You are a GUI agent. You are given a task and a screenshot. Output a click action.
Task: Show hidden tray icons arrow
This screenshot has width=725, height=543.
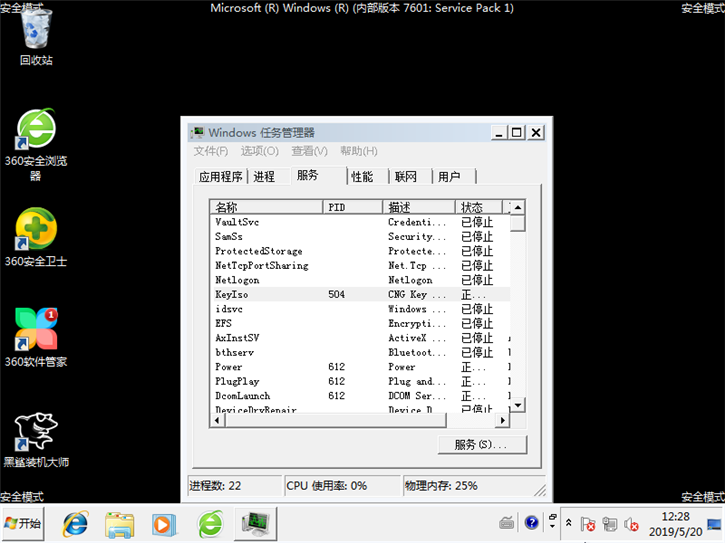click(569, 523)
